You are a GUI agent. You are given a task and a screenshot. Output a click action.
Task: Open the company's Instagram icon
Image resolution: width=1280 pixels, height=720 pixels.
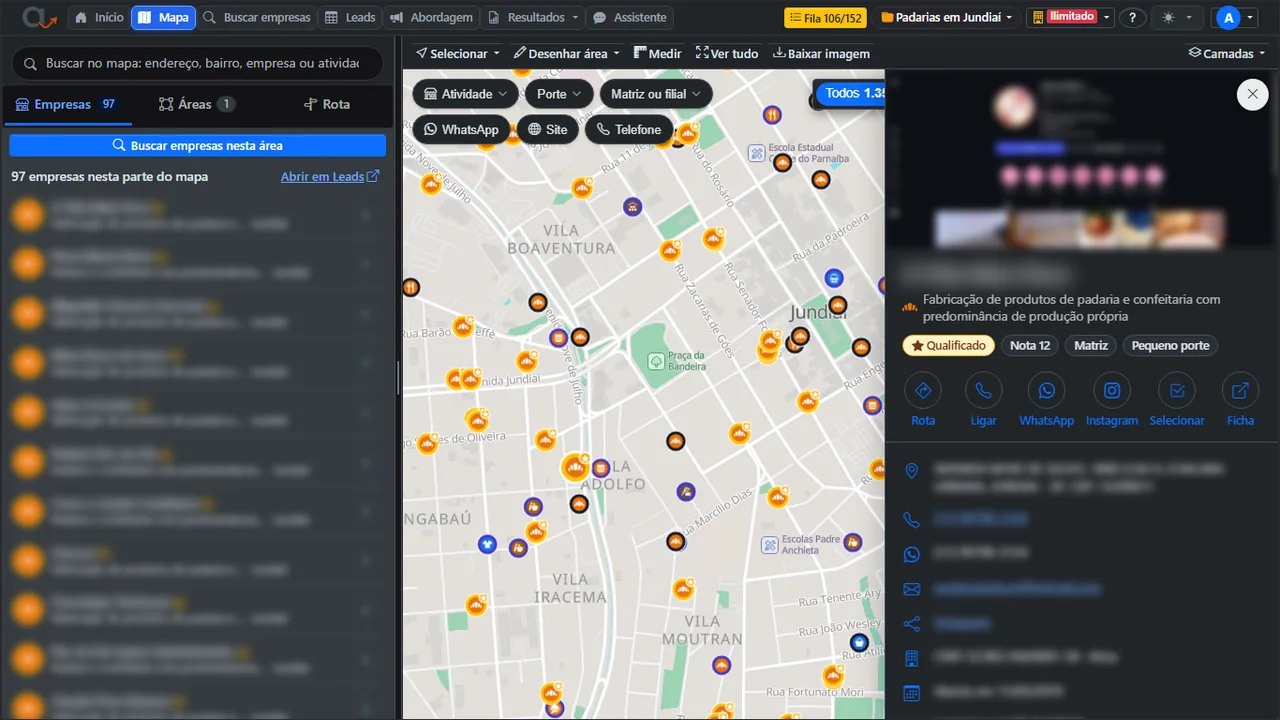coord(1112,391)
